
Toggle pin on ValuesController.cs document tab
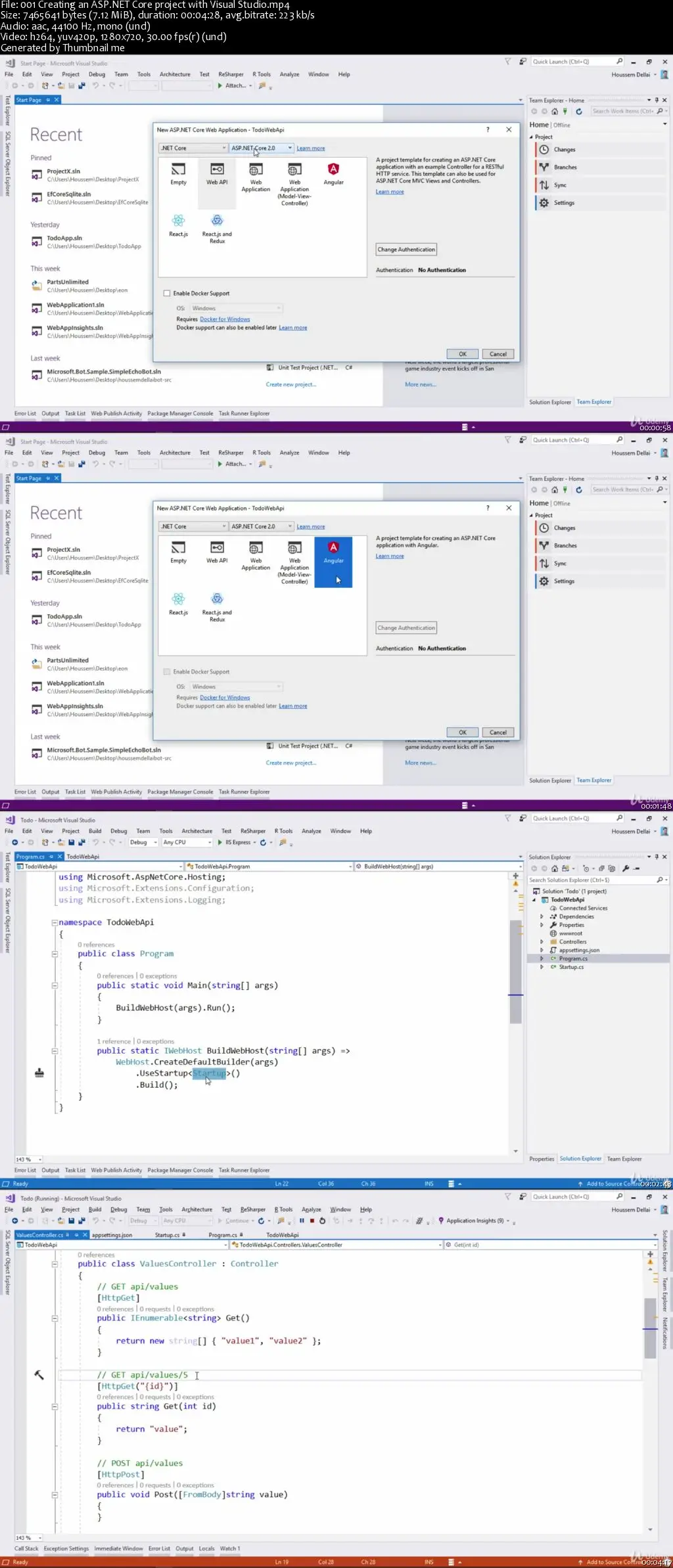pos(76,1235)
